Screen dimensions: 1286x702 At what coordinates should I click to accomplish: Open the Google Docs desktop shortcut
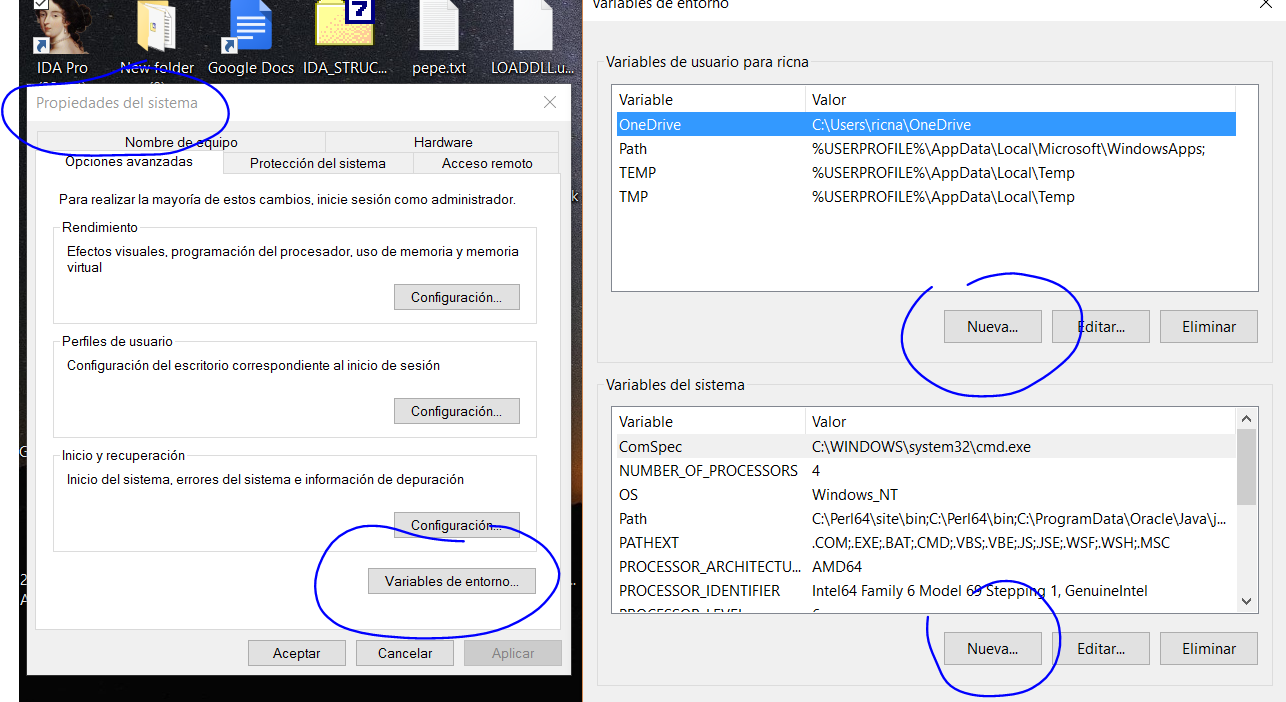pos(250,30)
